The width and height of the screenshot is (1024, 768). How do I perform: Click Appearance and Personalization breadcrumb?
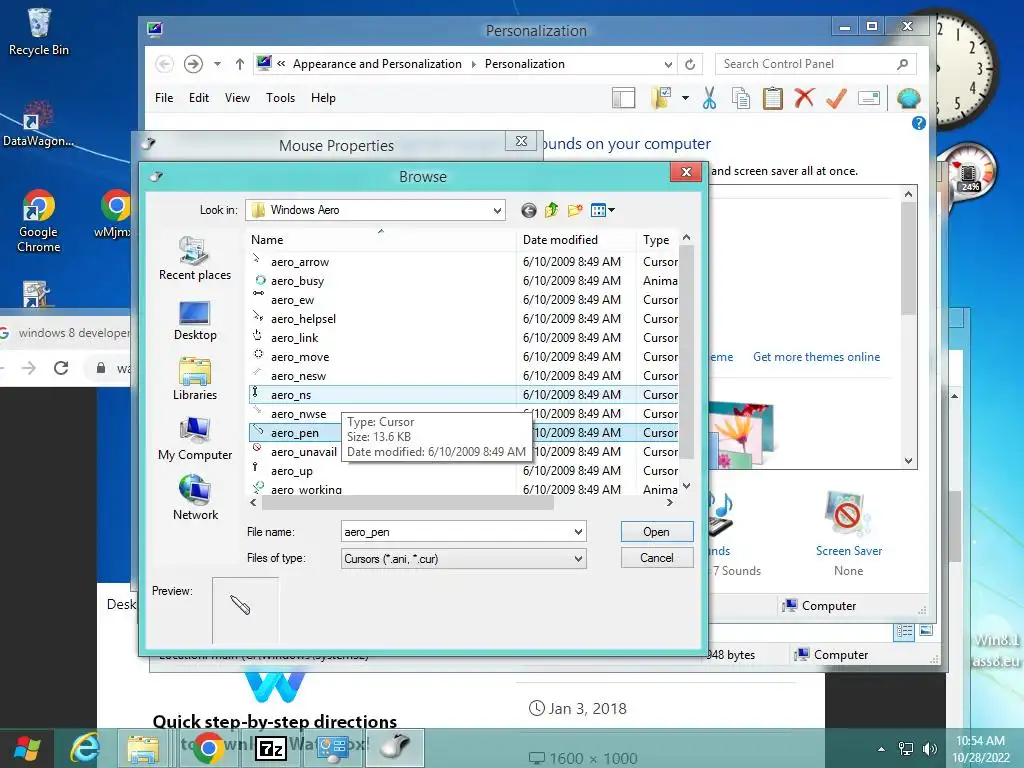(x=377, y=64)
